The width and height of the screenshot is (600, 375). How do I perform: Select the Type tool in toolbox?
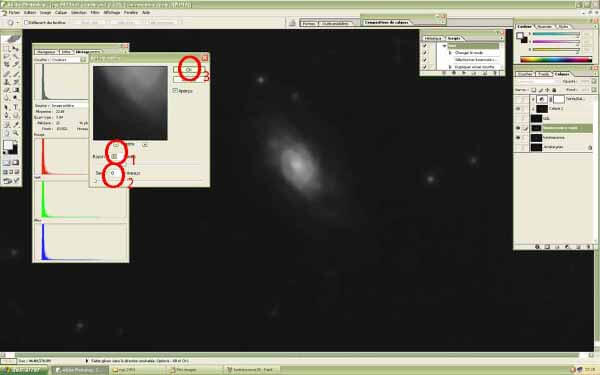tap(16, 107)
